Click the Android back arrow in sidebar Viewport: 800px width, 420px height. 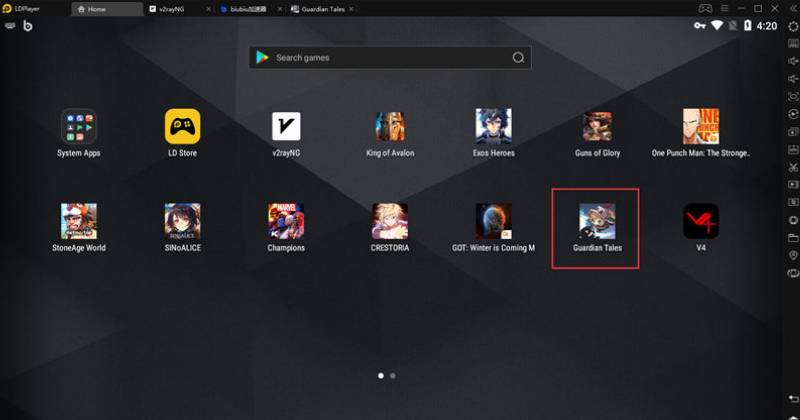[x=793, y=398]
